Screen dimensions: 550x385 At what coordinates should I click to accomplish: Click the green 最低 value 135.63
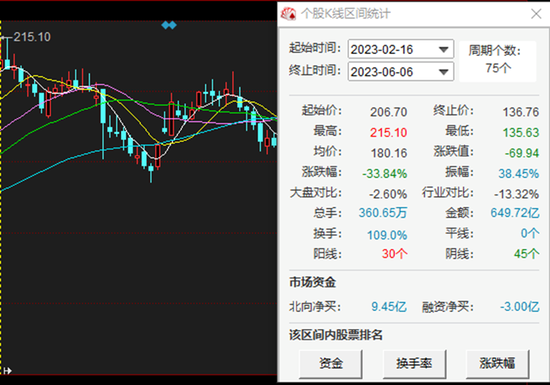point(521,133)
